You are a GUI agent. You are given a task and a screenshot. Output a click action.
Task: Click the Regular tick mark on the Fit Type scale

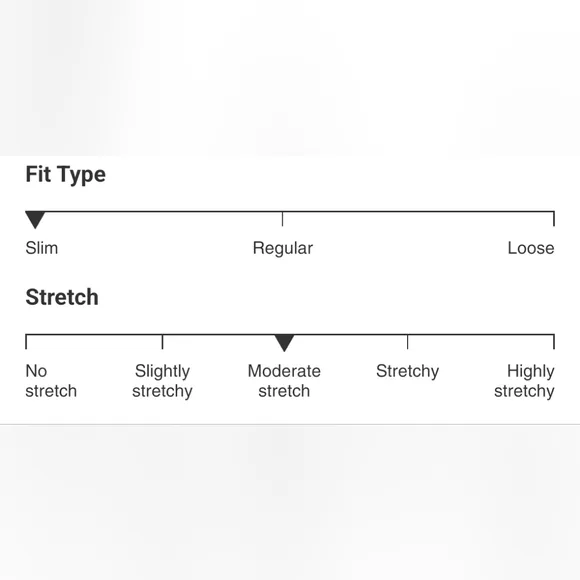tap(283, 219)
